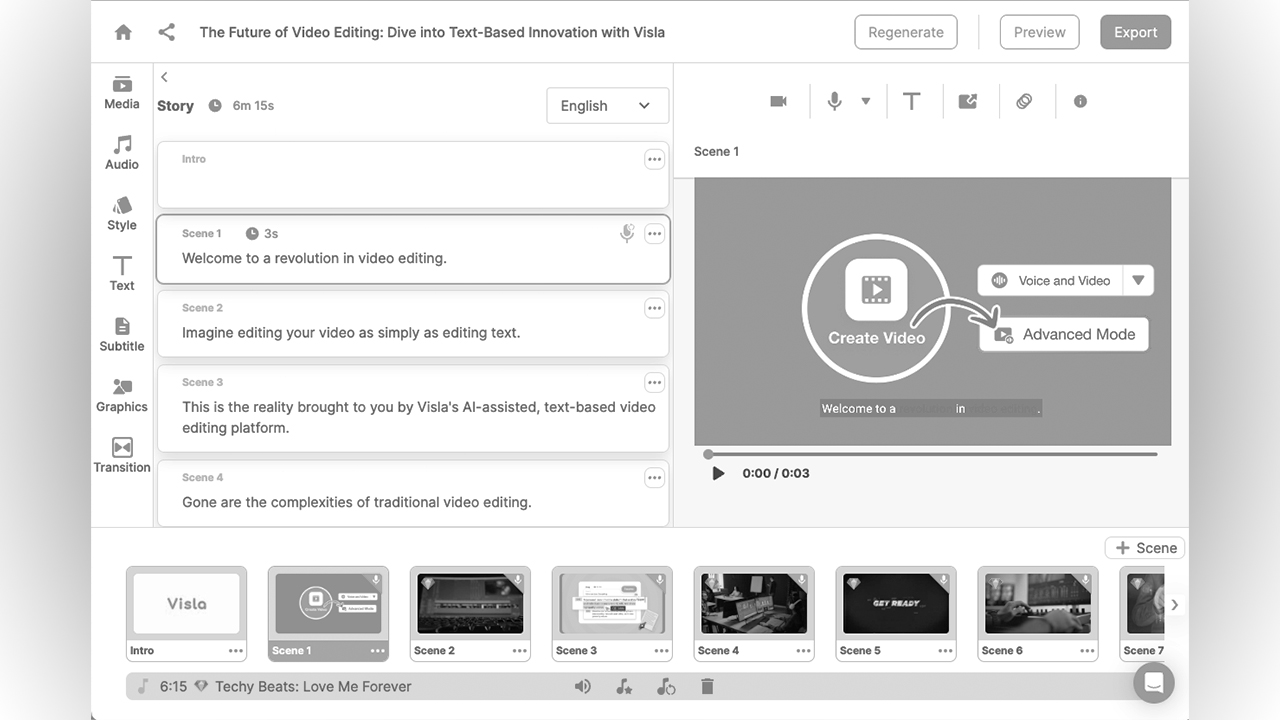This screenshot has width=1280, height=720.
Task: Click the Preview button
Action: pos(1040,32)
